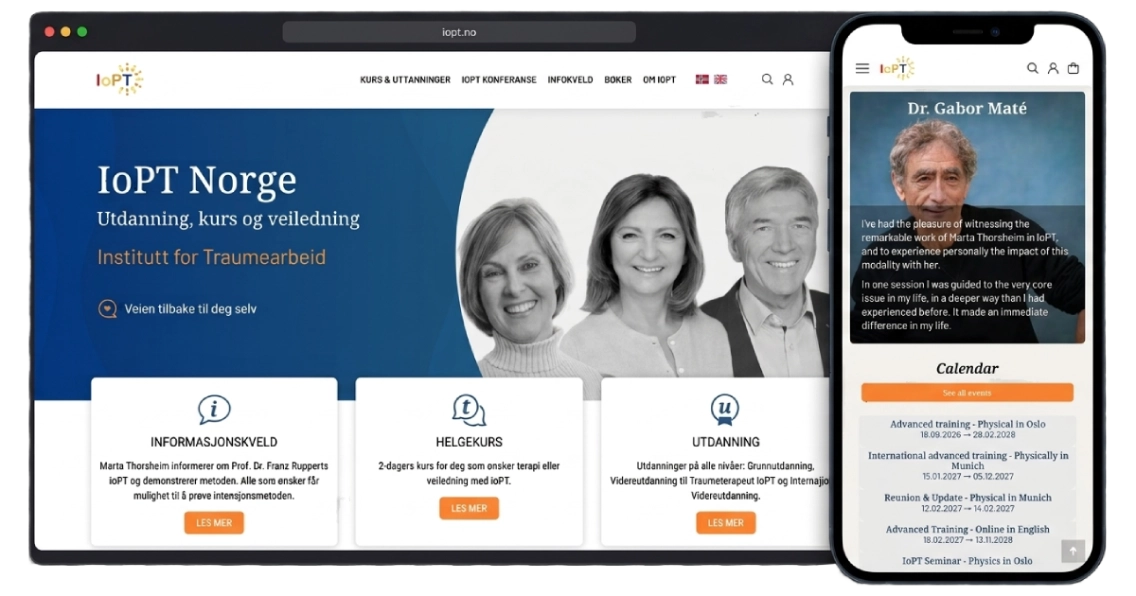Click Utdanning, kurs og veiledning subtitle
1136x596 pixels.
(x=228, y=219)
